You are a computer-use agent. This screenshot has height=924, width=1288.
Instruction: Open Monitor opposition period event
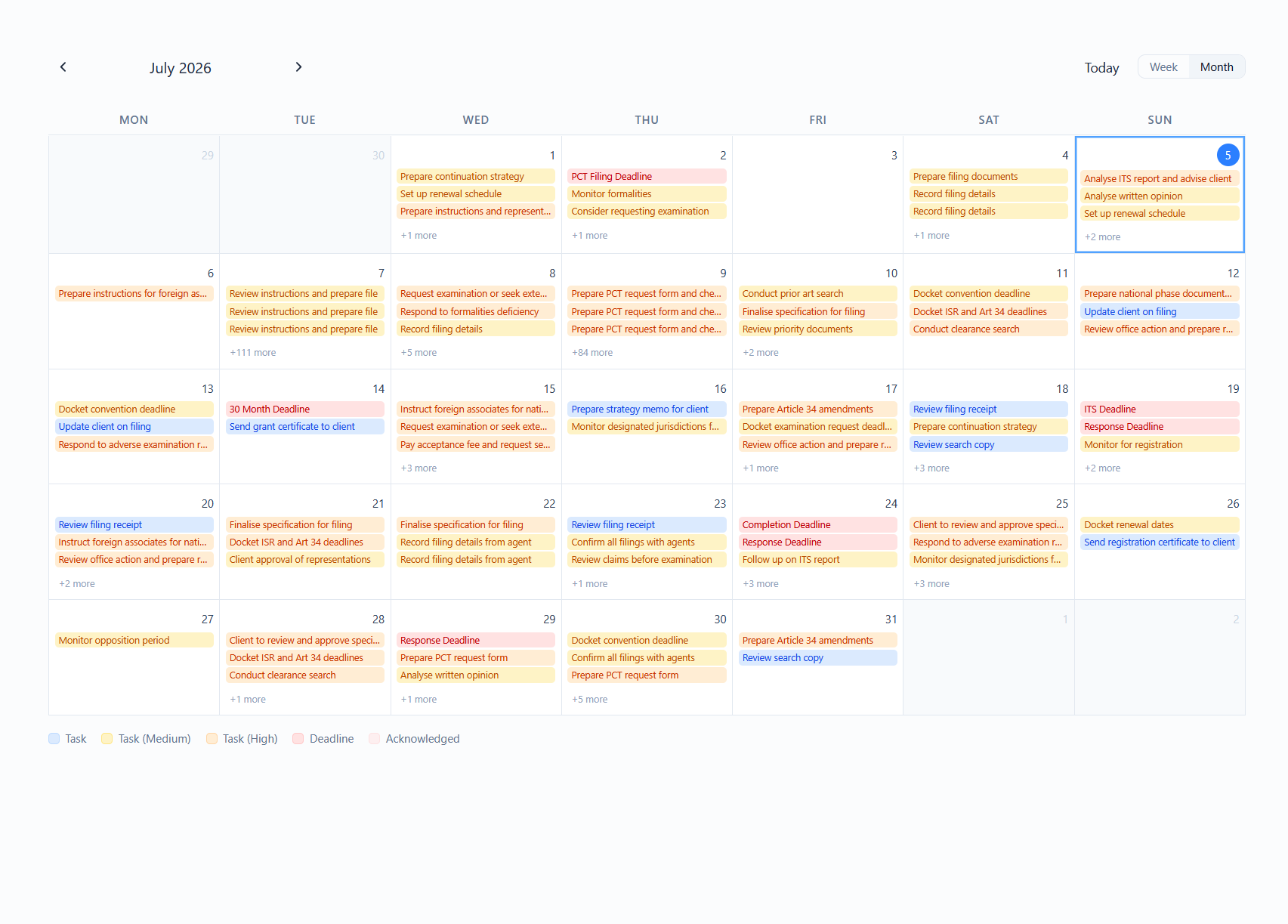pyautogui.click(x=134, y=641)
